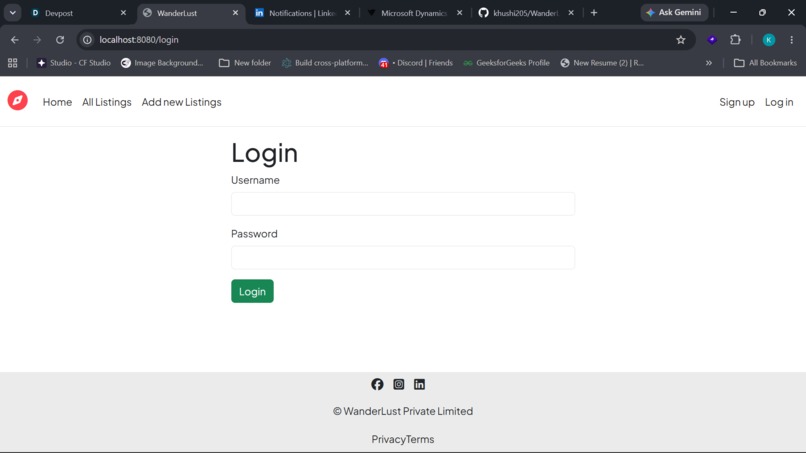This screenshot has height=453, width=806.
Task: Close the Notifications LinkedIn tab
Action: tap(347, 13)
